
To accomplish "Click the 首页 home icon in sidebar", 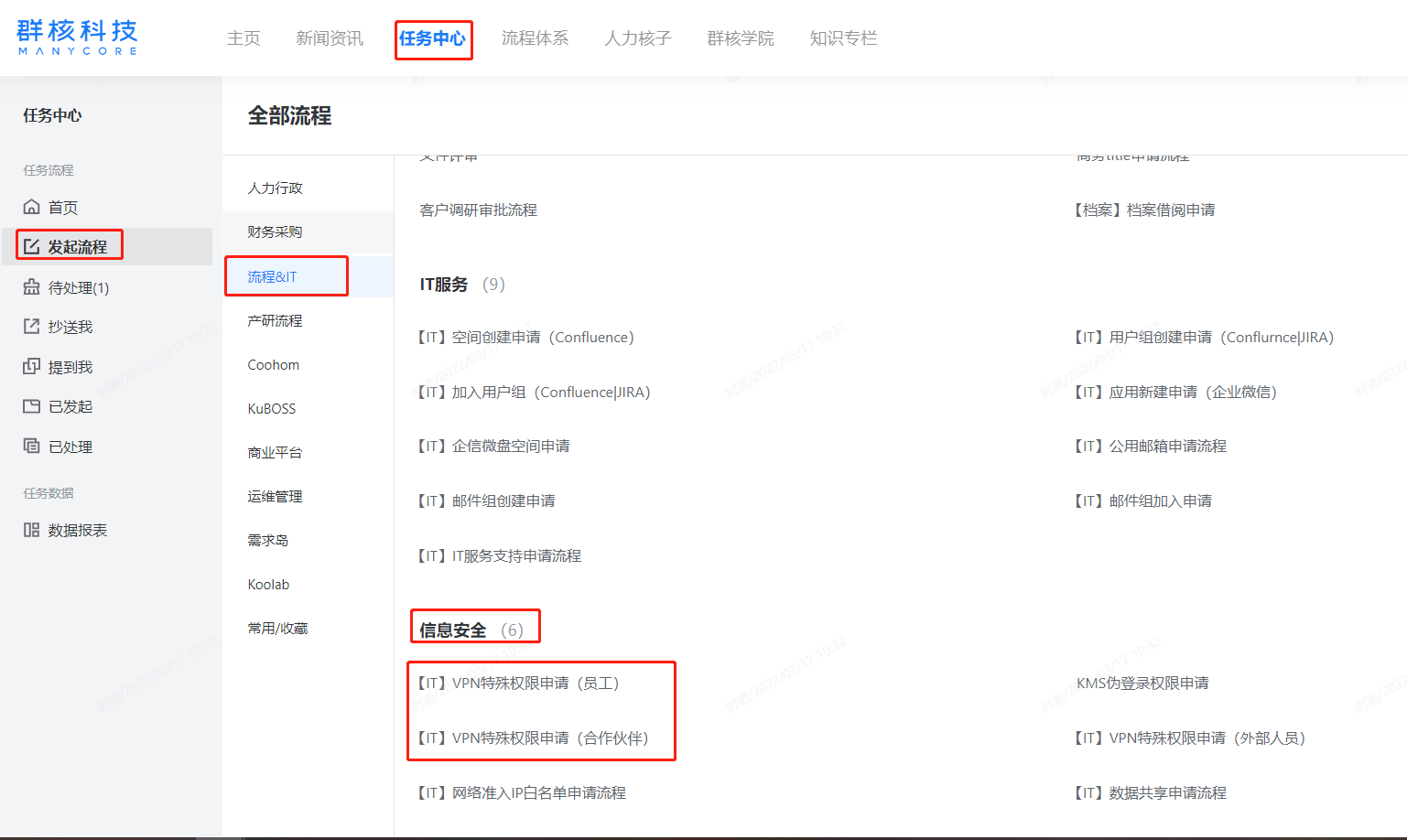I will point(32,207).
